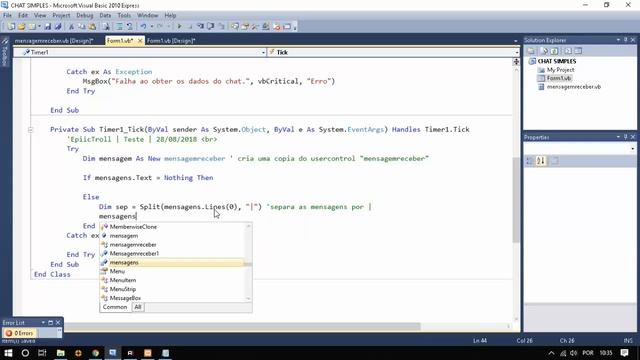Select Alphabetical sort in Properties panel
The width and height of the screenshot is (640, 360).
point(541,161)
